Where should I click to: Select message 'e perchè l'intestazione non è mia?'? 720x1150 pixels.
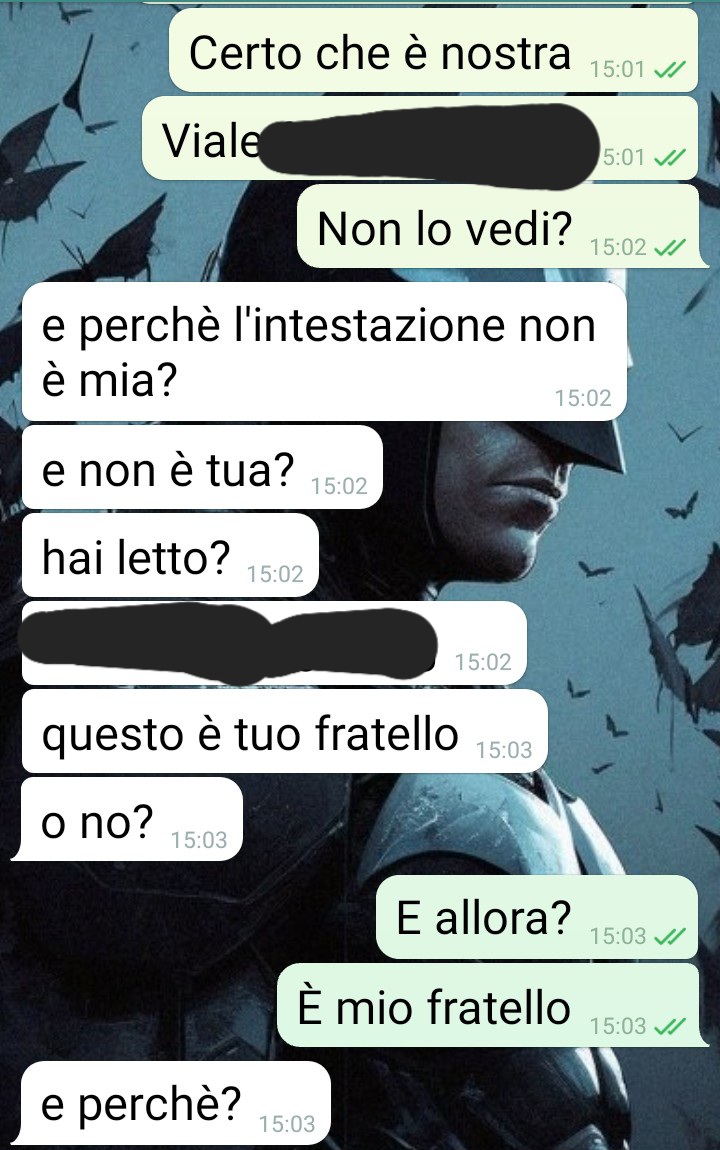tap(324, 351)
